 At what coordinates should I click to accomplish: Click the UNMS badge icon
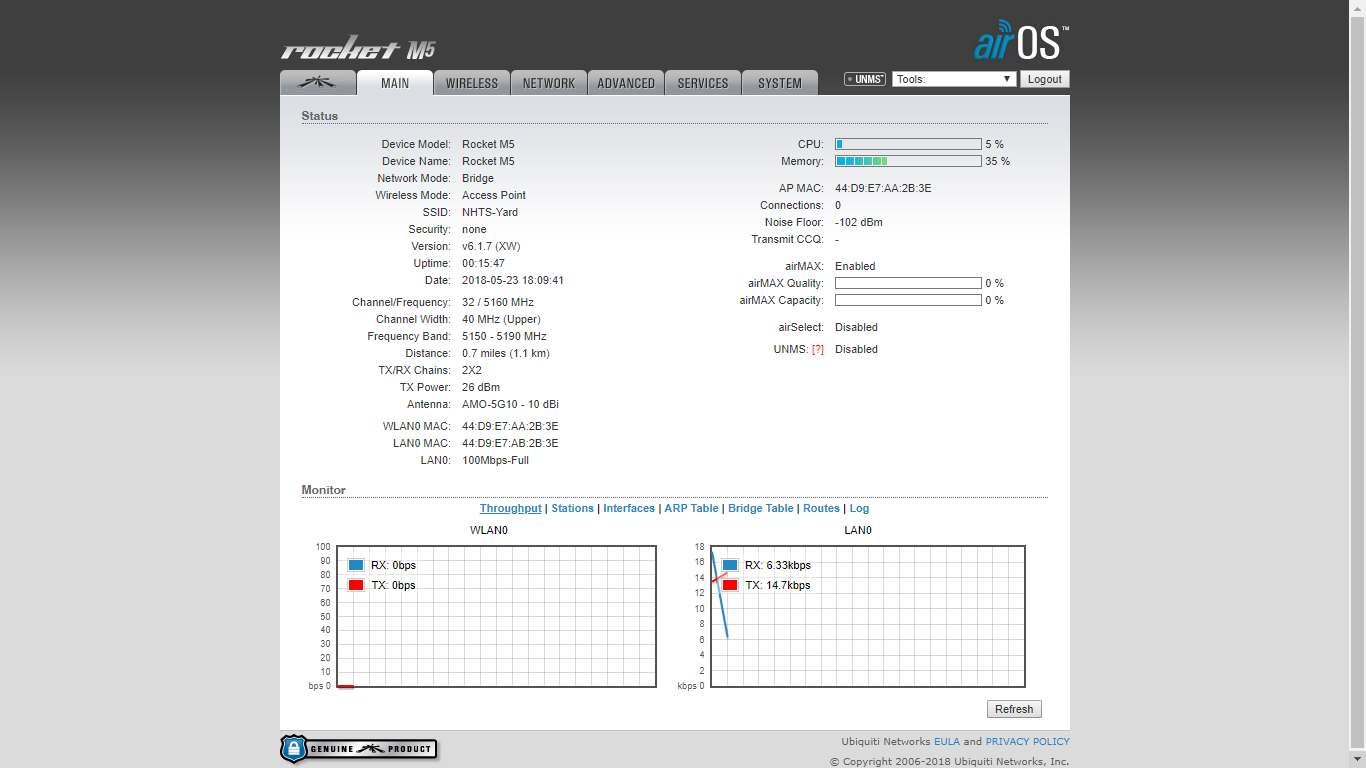(865, 79)
